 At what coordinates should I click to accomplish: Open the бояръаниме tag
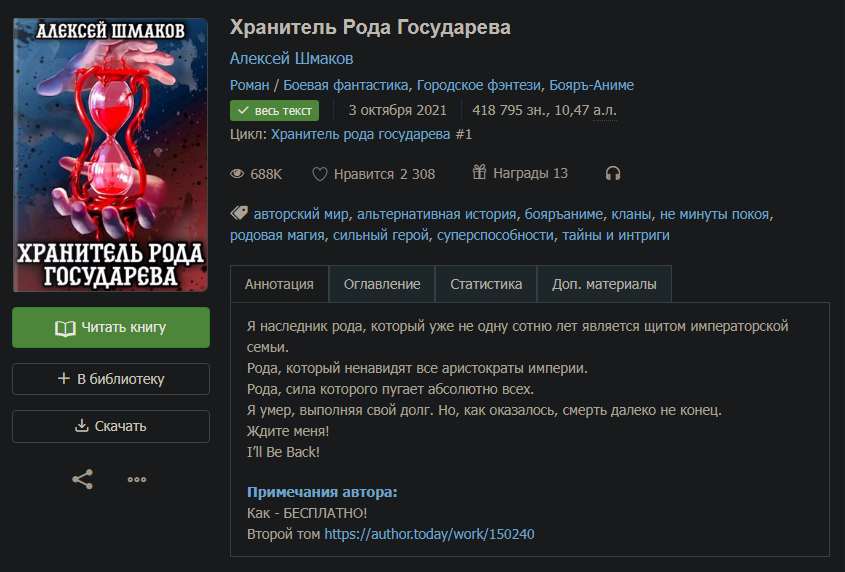[x=564, y=214]
